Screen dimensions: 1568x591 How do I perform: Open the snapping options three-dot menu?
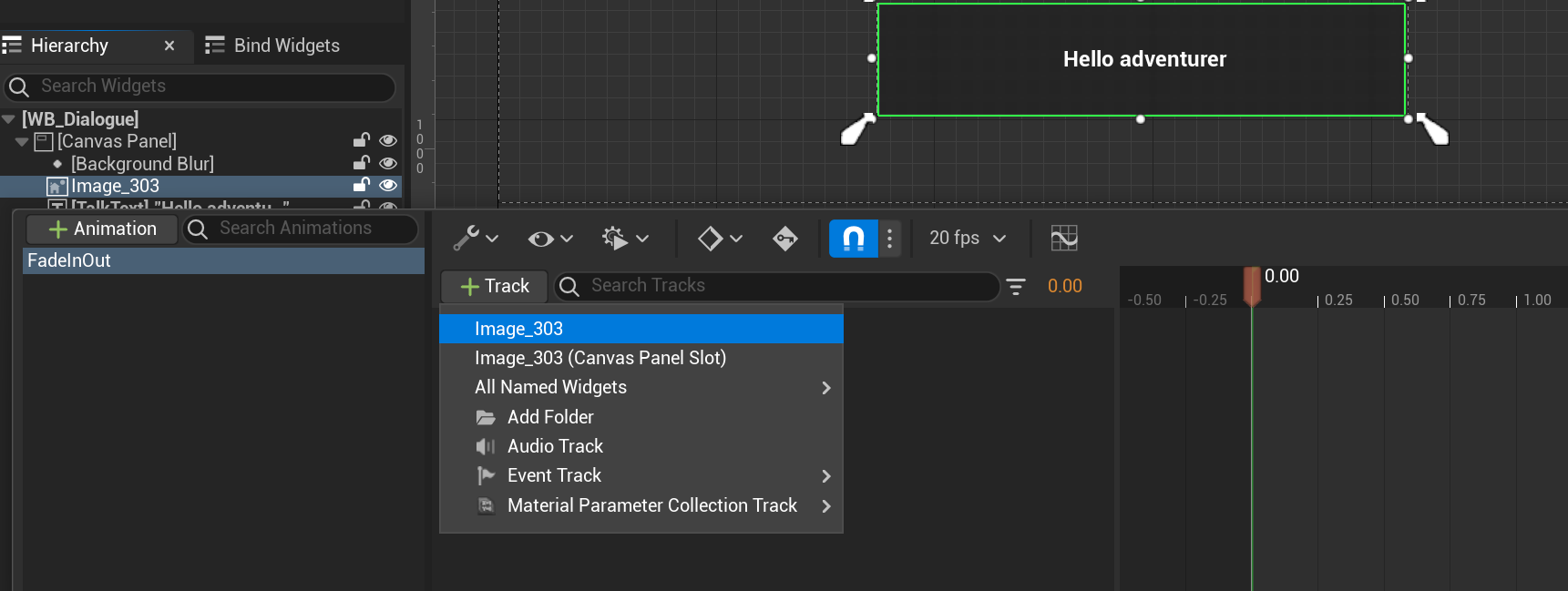(889, 239)
